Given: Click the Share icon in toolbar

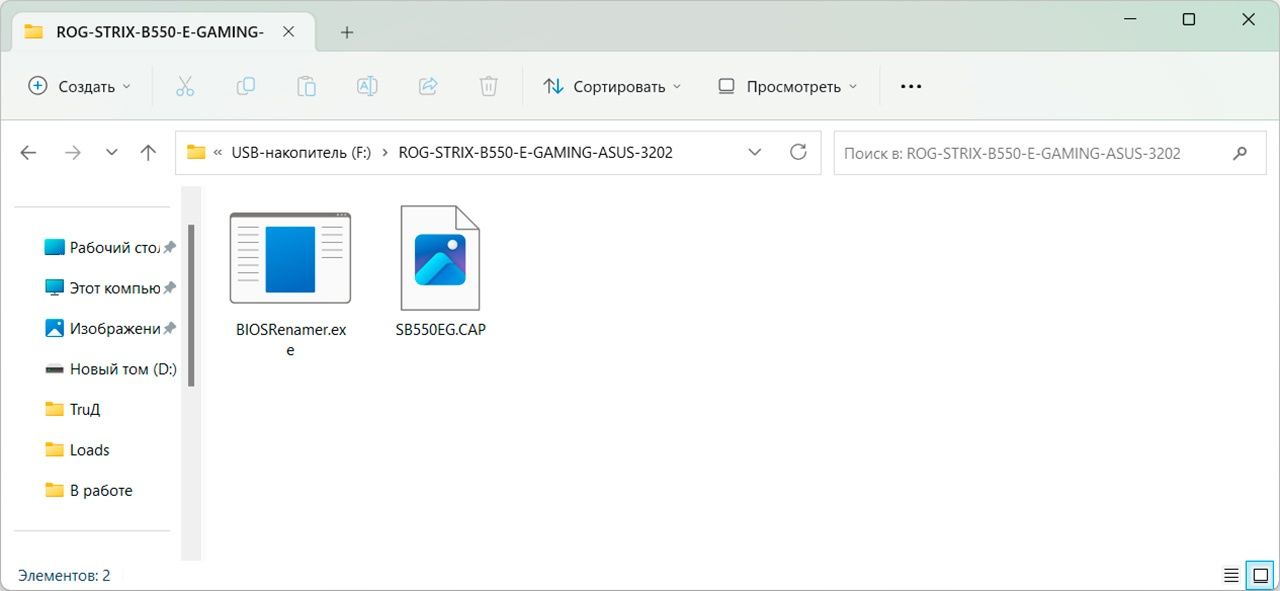Looking at the screenshot, I should [428, 87].
